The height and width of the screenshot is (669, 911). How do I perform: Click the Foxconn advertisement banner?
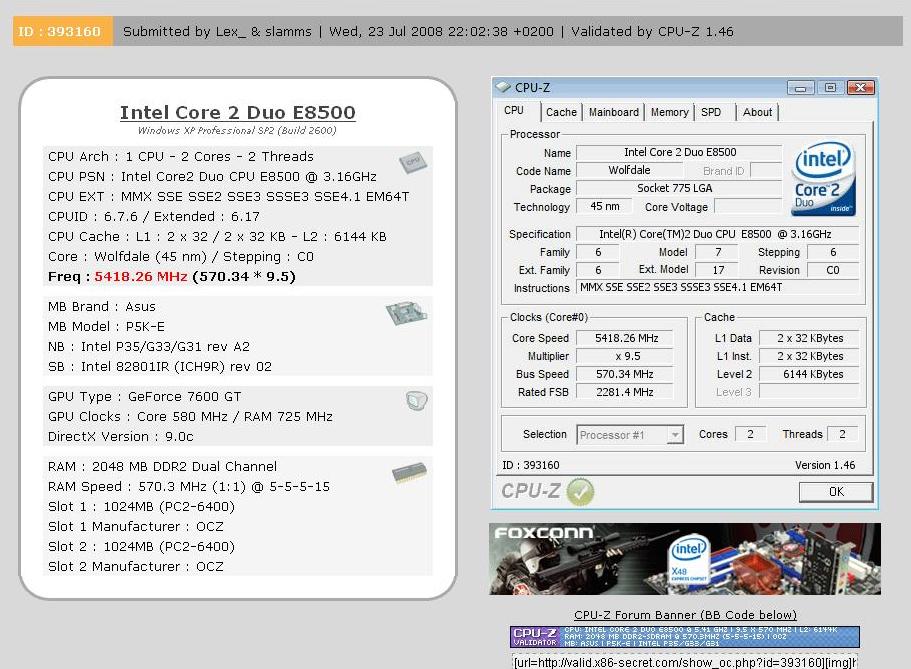685,559
